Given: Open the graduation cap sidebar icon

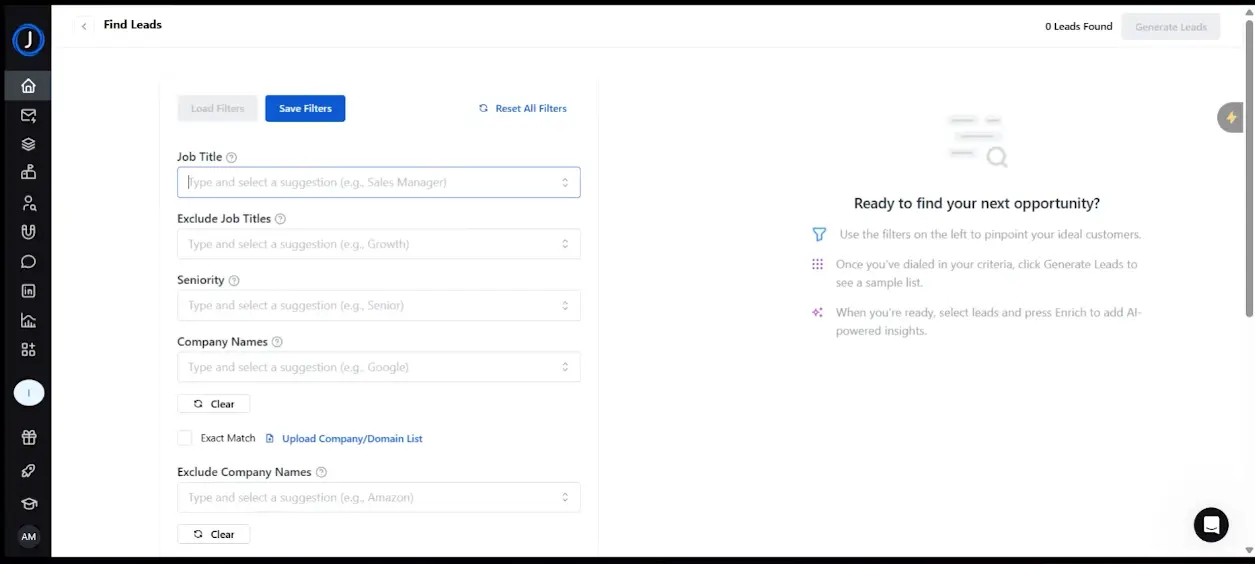Looking at the screenshot, I should [x=28, y=504].
